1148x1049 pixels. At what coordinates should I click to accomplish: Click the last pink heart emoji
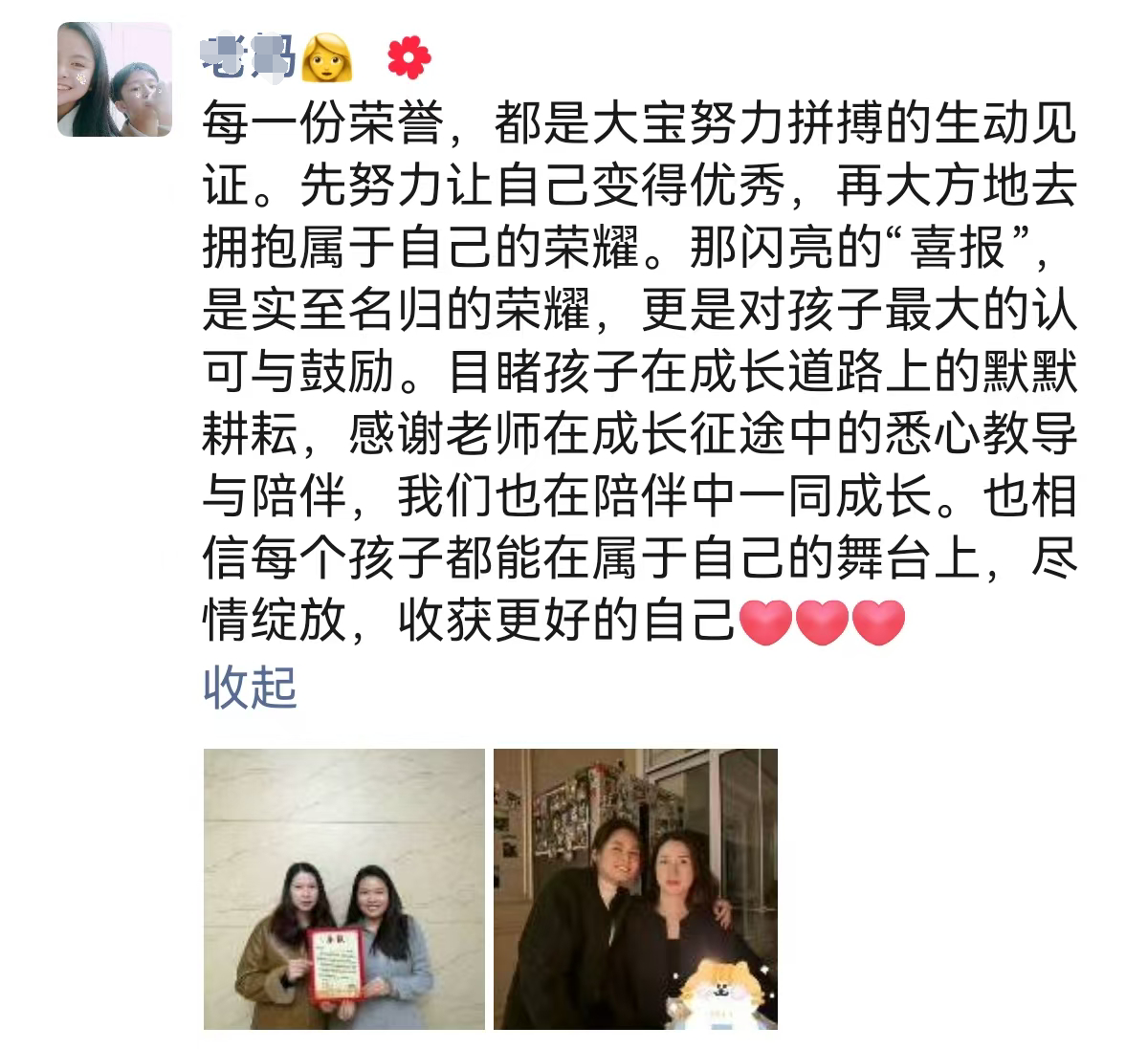pos(878,623)
